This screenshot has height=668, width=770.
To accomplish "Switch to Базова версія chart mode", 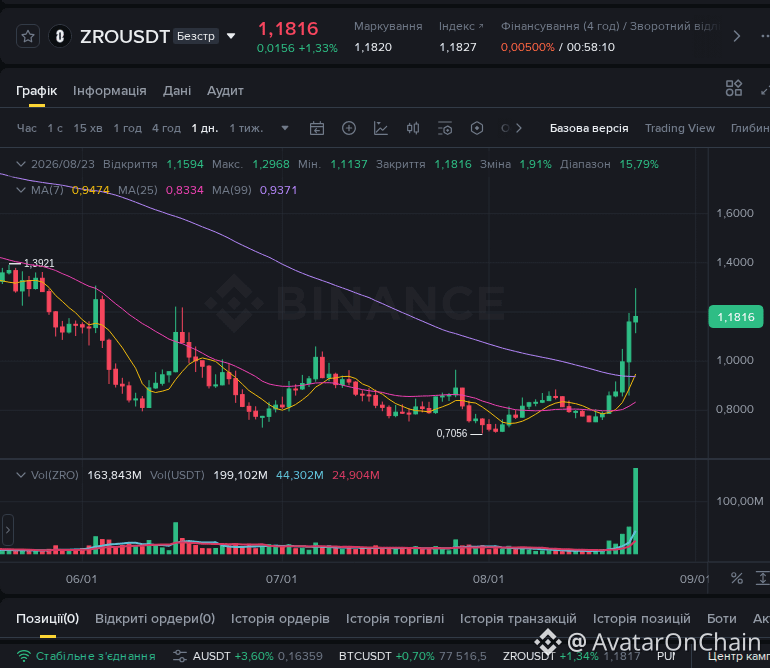I will tap(589, 128).
